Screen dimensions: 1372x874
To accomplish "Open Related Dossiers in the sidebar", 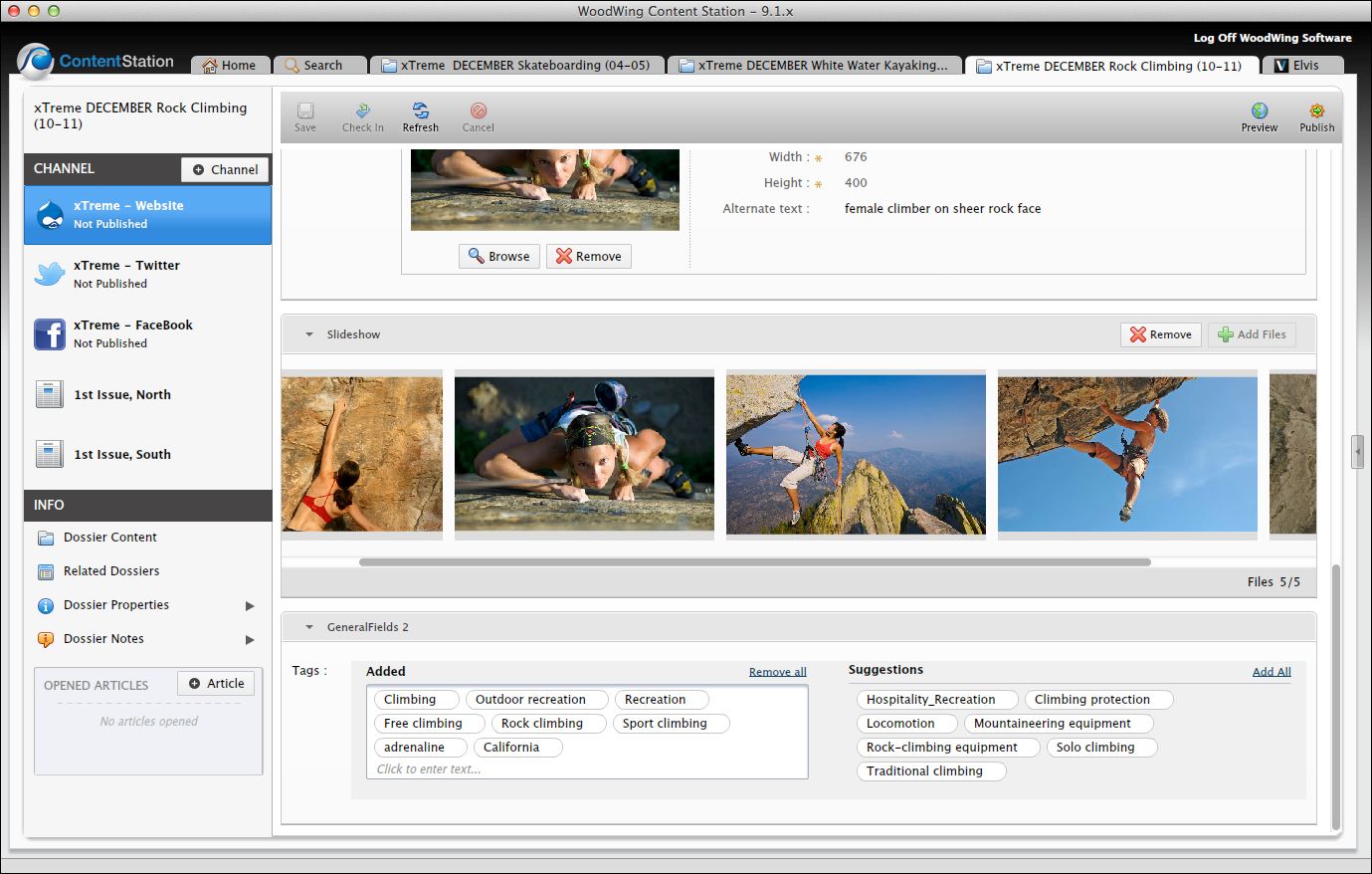I will [x=109, y=570].
